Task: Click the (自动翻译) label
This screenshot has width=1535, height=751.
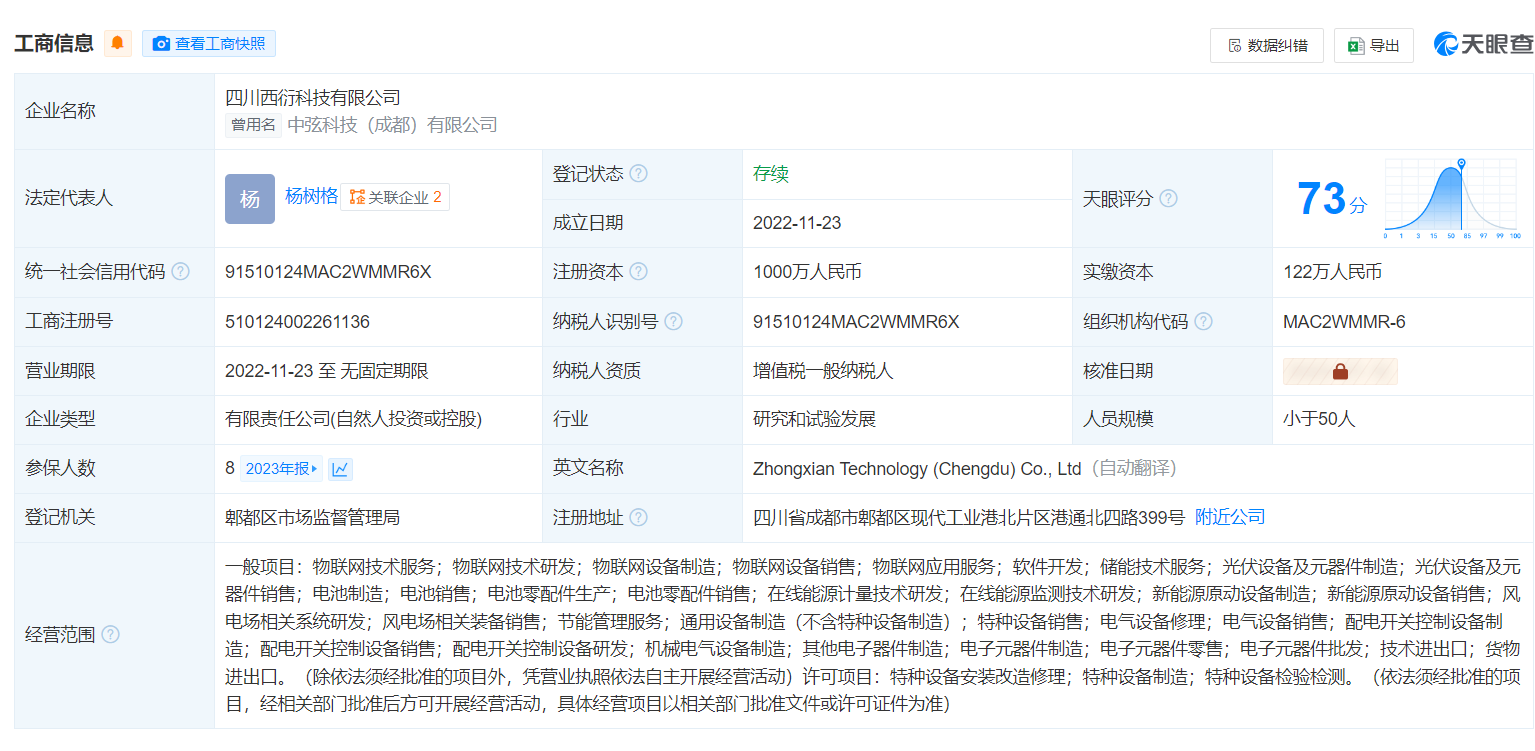Action: (1133, 468)
